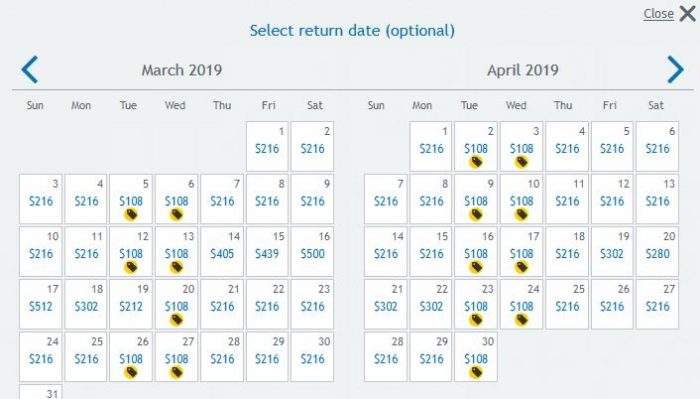Choose April 23 with $108 fare
This screenshot has height=399, width=700.
click(x=476, y=304)
